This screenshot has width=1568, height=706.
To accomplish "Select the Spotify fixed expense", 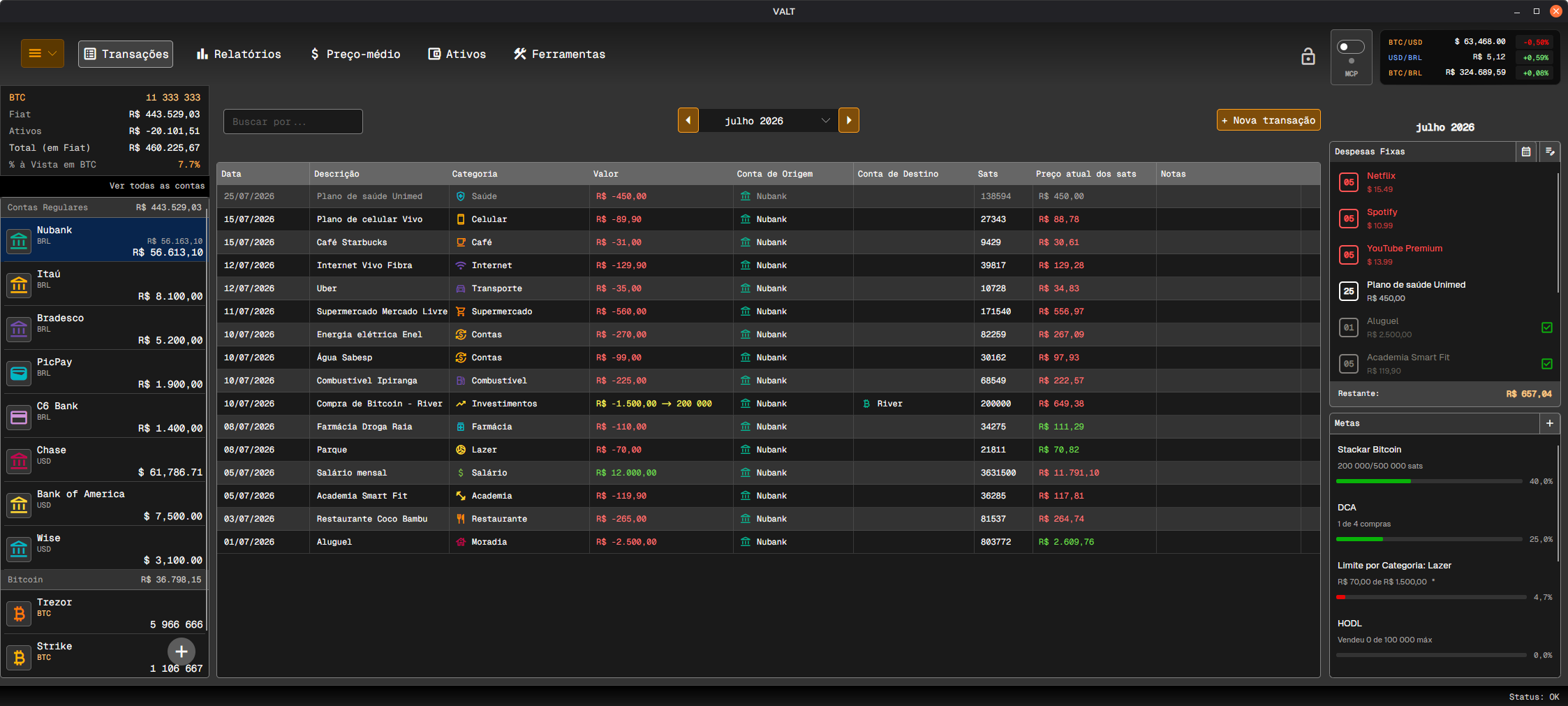I will click(x=1444, y=219).
